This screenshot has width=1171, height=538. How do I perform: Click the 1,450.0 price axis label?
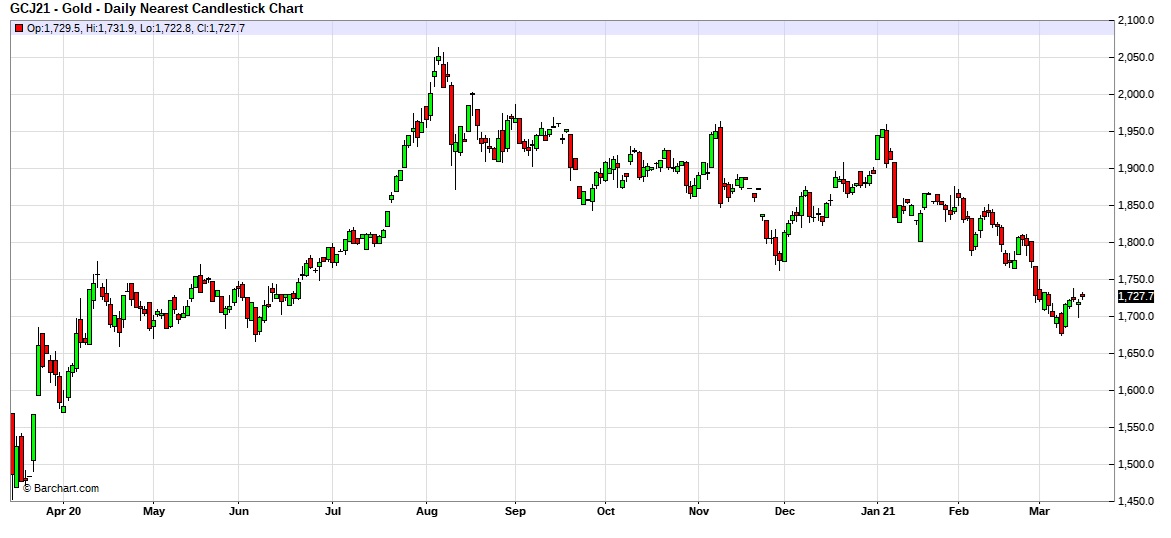click(x=1137, y=501)
